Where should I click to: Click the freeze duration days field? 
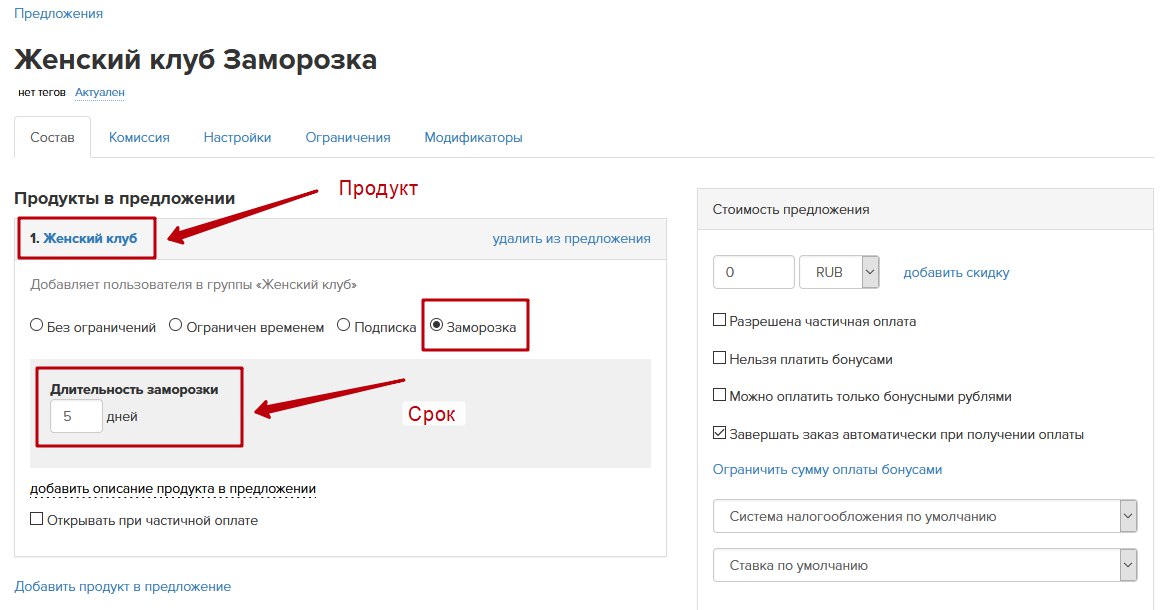(76, 416)
